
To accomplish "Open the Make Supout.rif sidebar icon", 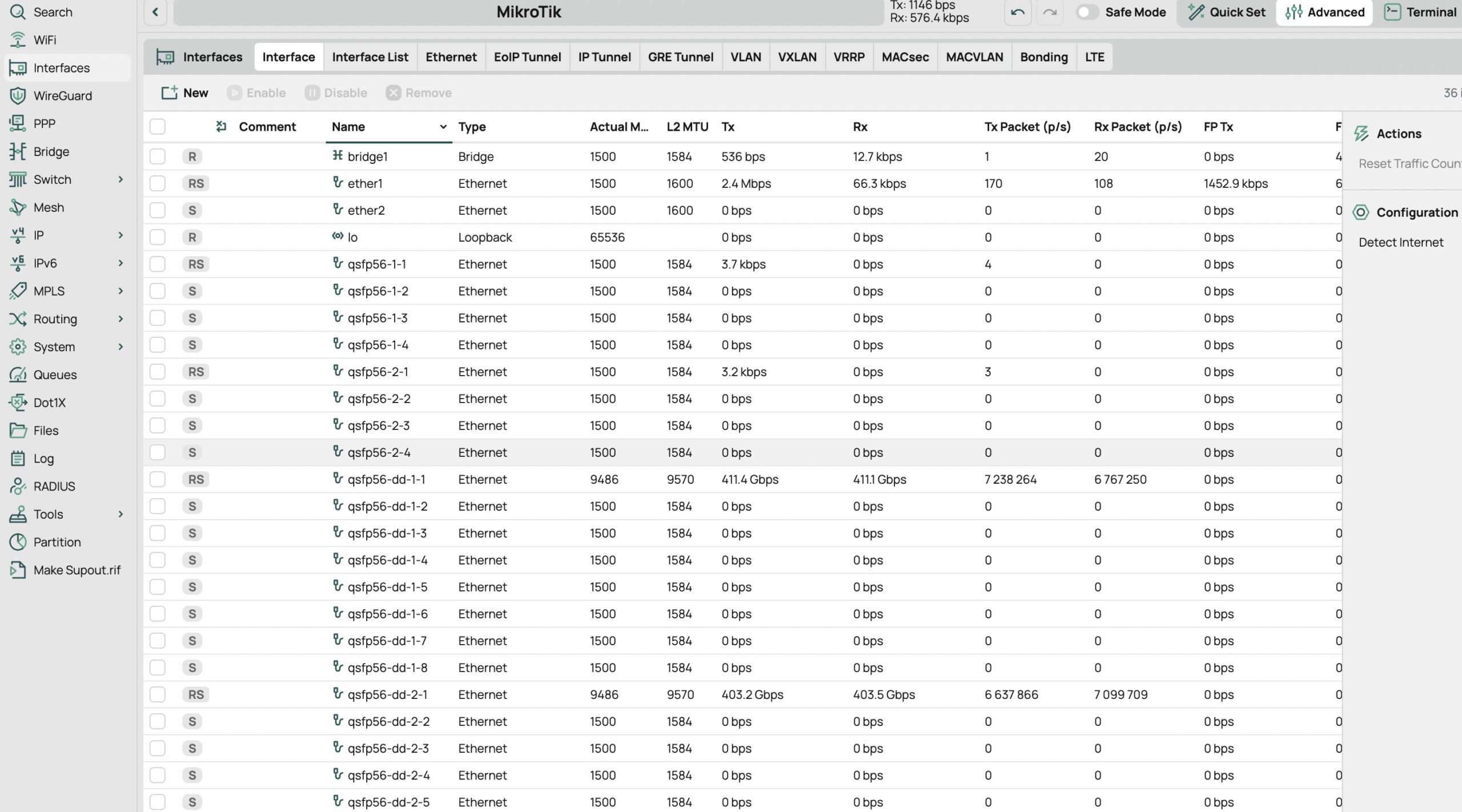I will click(18, 570).
